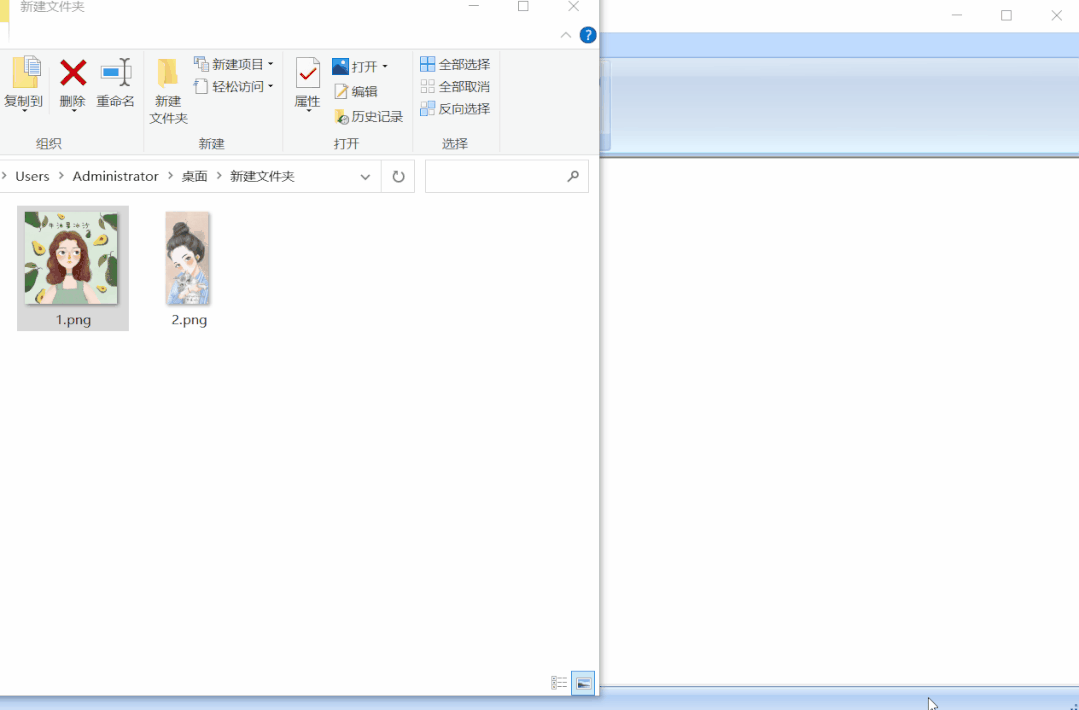Click Administrator in the address path

(x=115, y=176)
